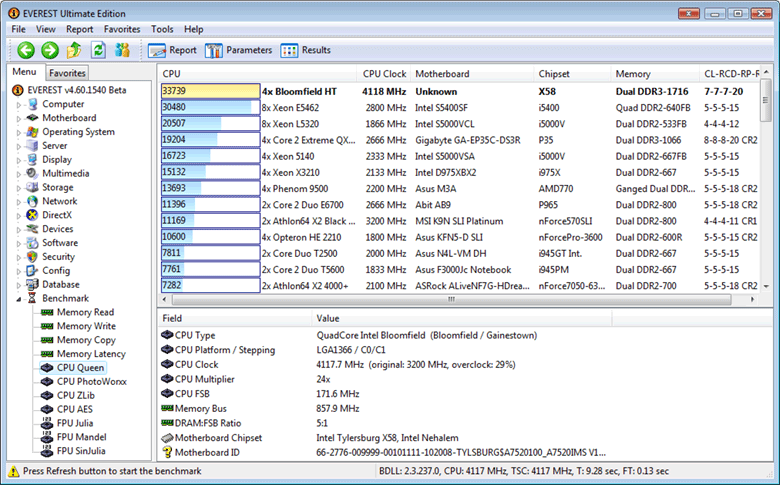Sort results by the Memory column header

pos(655,74)
